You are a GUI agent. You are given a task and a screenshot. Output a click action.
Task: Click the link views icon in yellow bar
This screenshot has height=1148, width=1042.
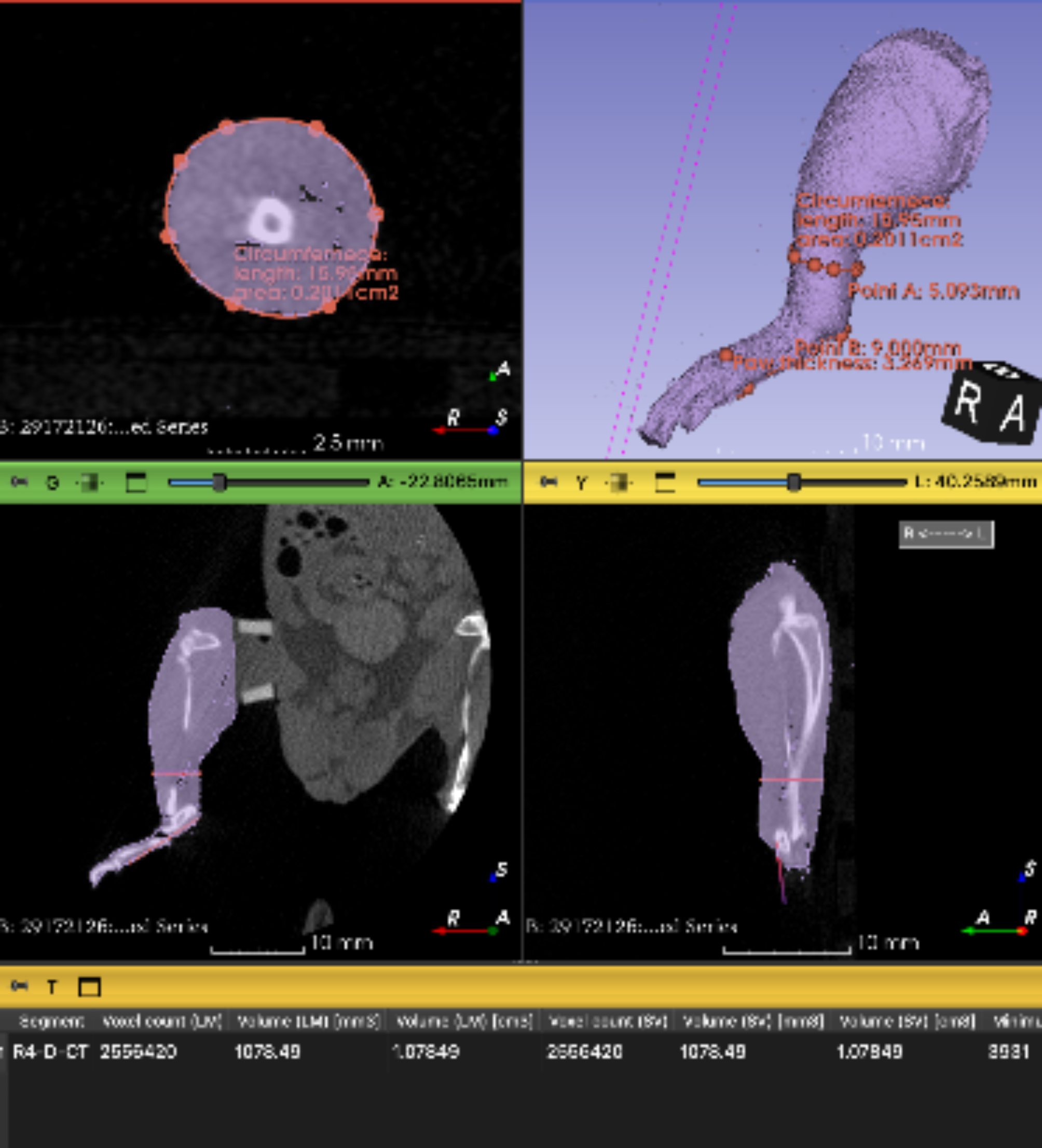(619, 483)
